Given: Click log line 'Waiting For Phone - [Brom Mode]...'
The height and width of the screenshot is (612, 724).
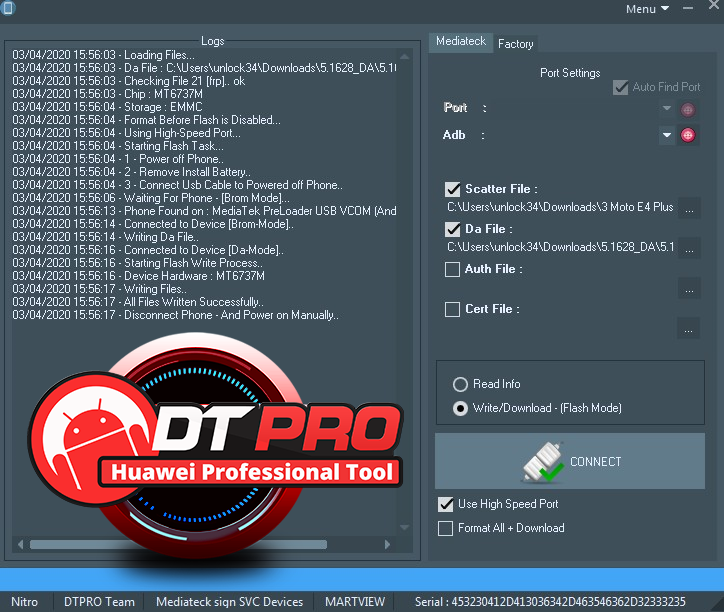Looking at the screenshot, I should [x=151, y=198].
